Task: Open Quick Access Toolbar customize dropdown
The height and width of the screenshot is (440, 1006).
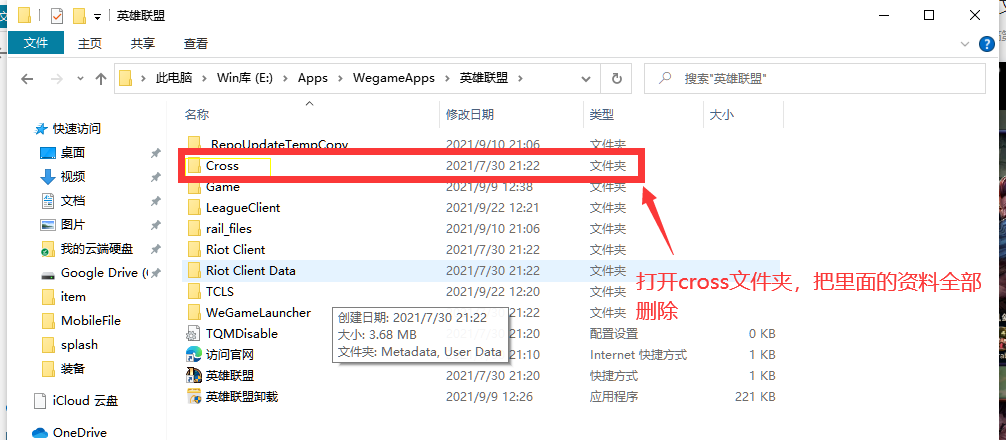Action: (98, 17)
